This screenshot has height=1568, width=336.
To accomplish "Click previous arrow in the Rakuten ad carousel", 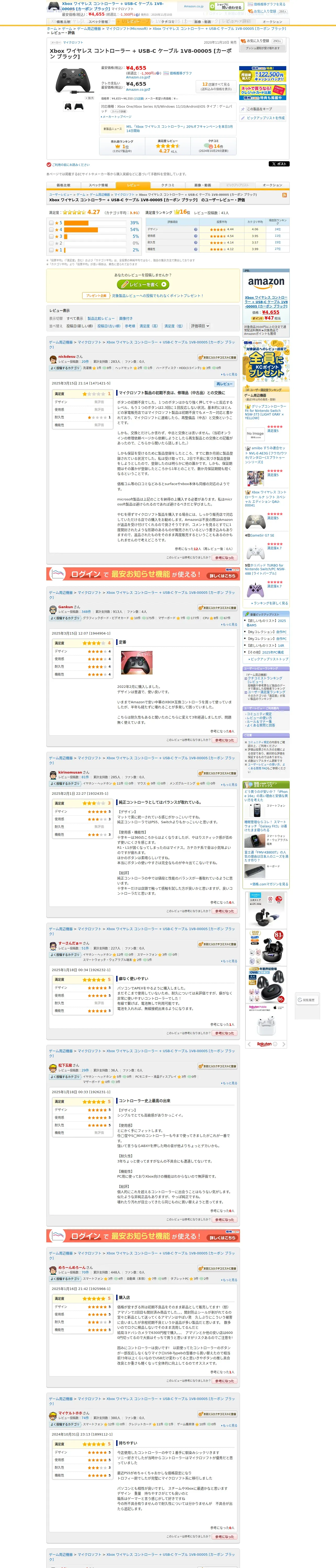I will click(x=249, y=1045).
